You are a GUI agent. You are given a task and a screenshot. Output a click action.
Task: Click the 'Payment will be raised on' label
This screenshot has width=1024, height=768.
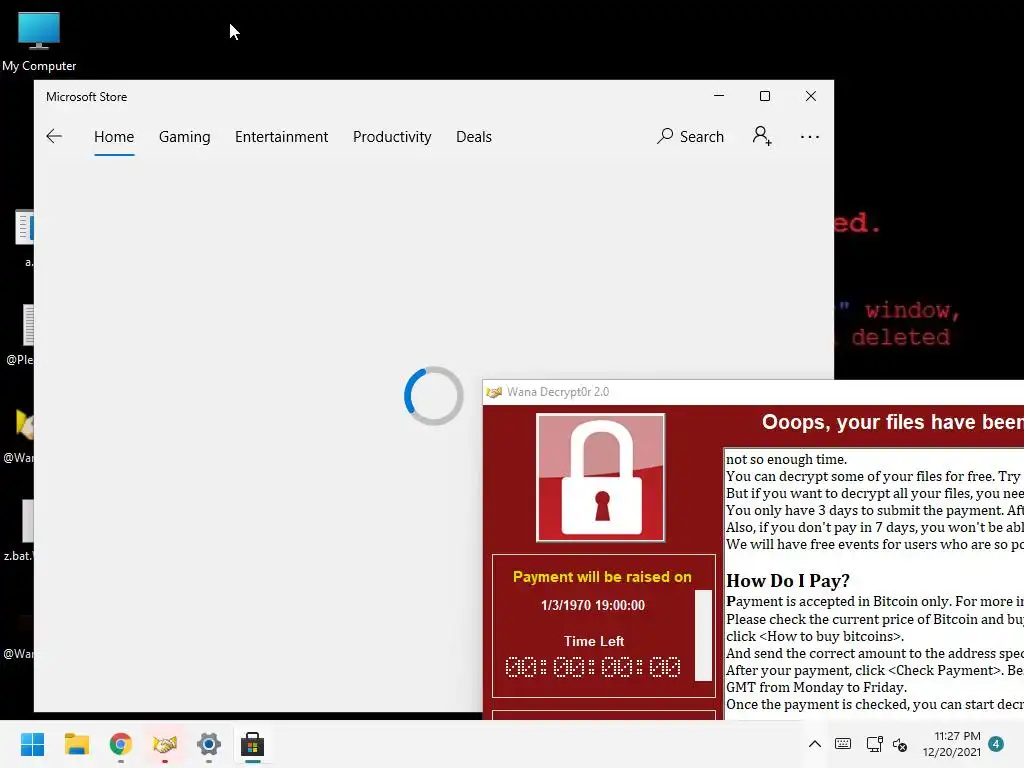pos(602,577)
